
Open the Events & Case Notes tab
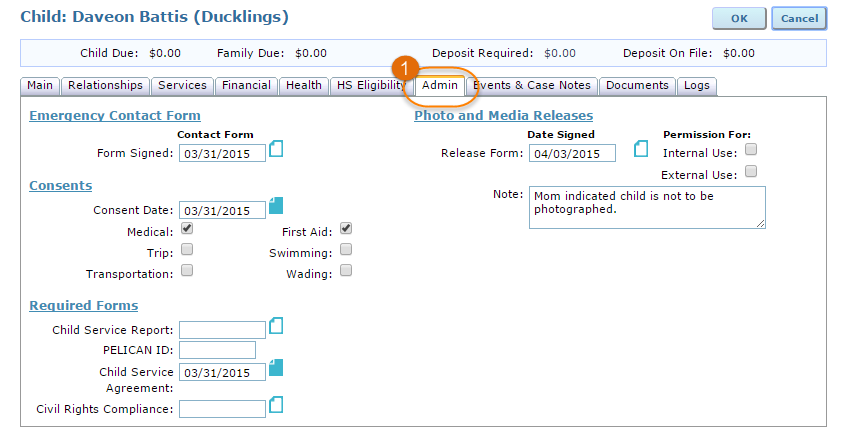[534, 86]
